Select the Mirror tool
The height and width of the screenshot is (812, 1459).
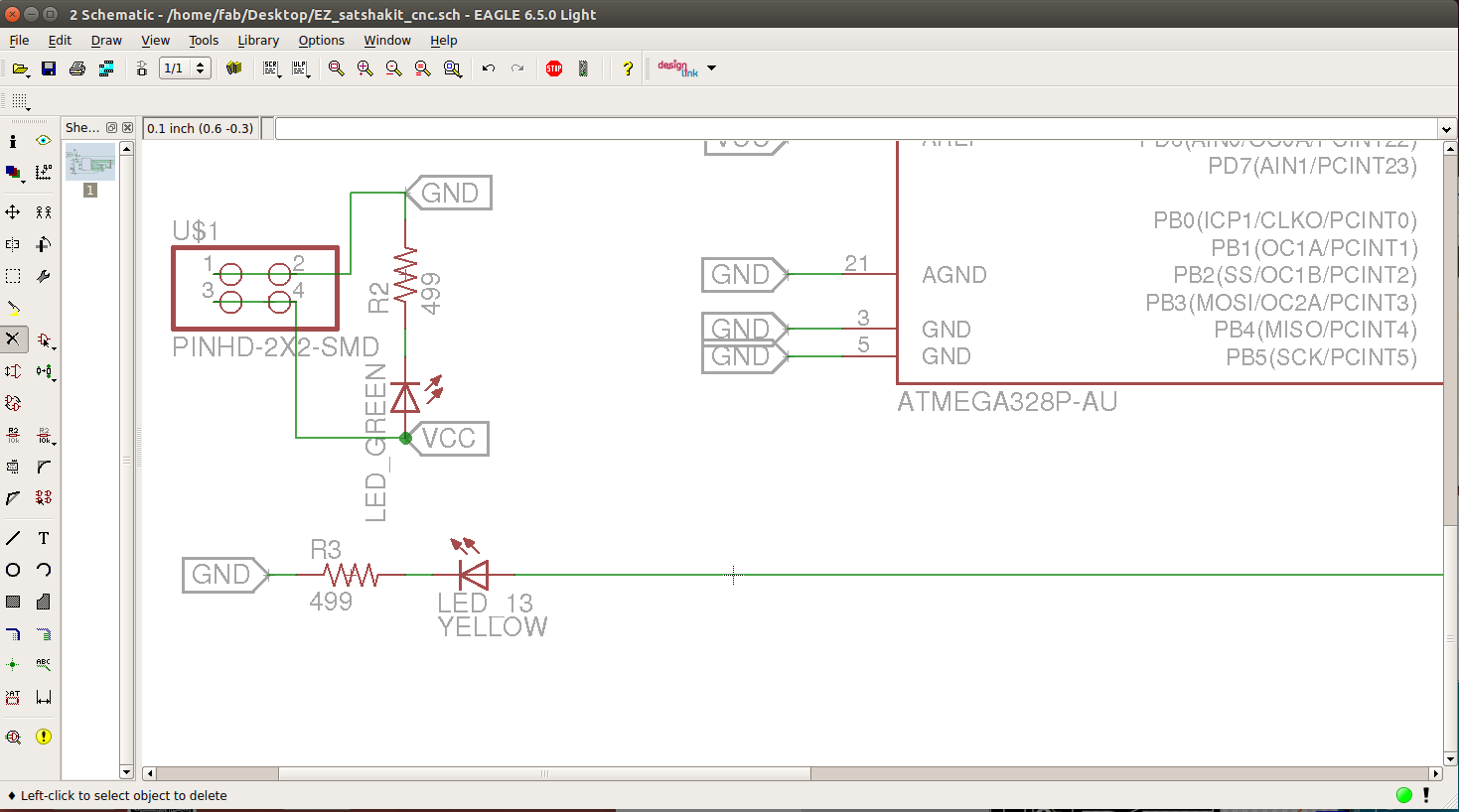coord(13,244)
